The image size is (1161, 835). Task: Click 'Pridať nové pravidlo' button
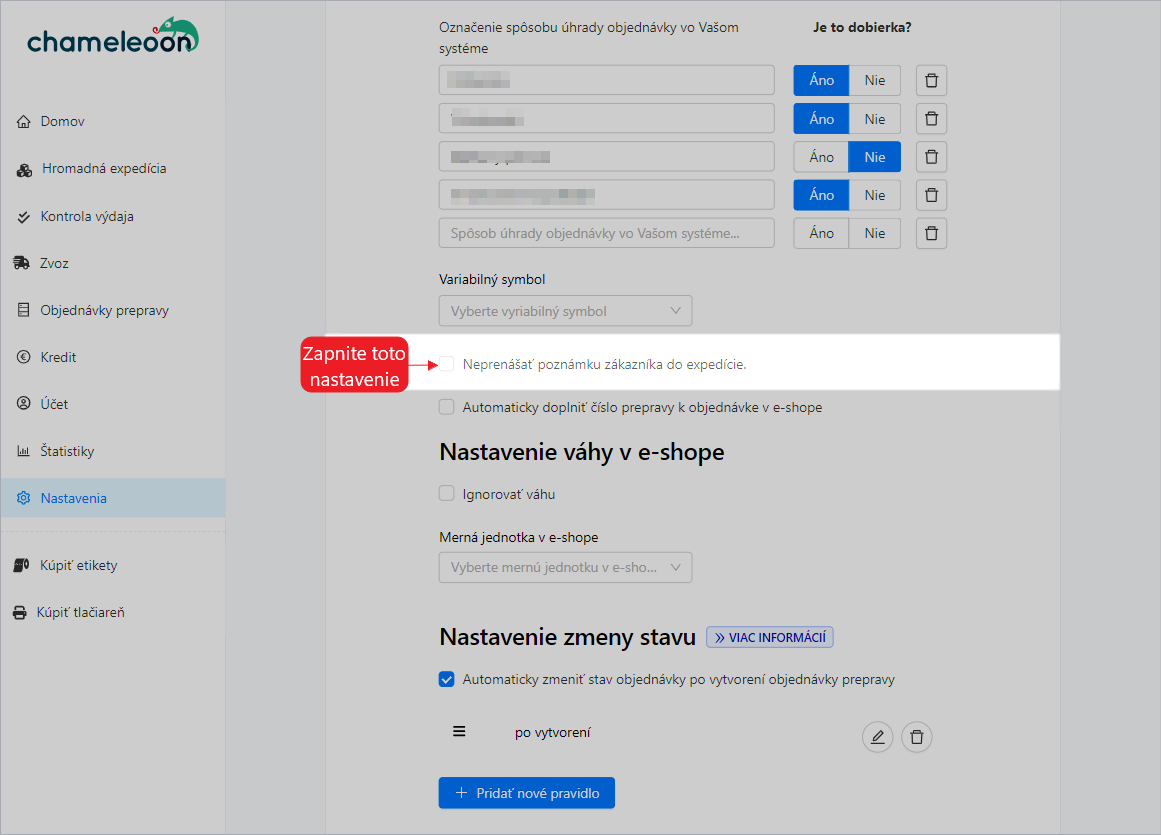click(526, 793)
